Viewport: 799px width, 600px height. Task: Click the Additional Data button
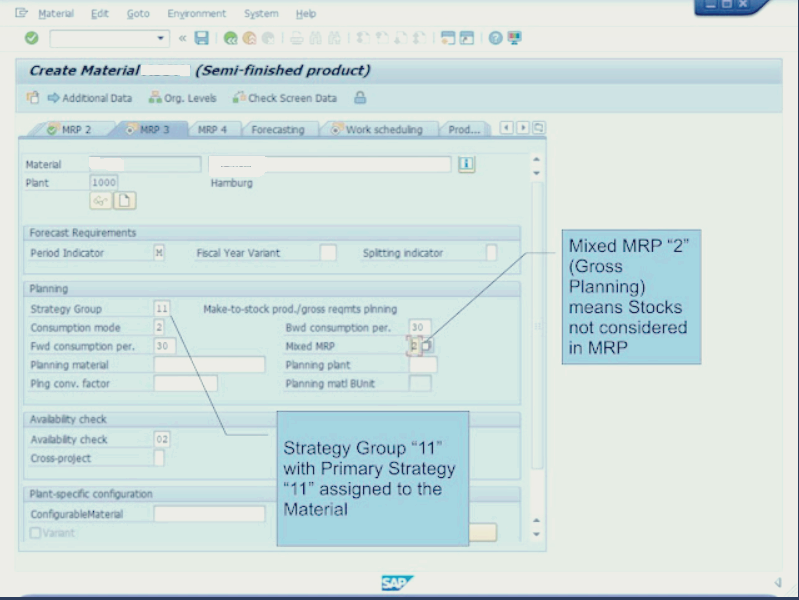(x=90, y=98)
